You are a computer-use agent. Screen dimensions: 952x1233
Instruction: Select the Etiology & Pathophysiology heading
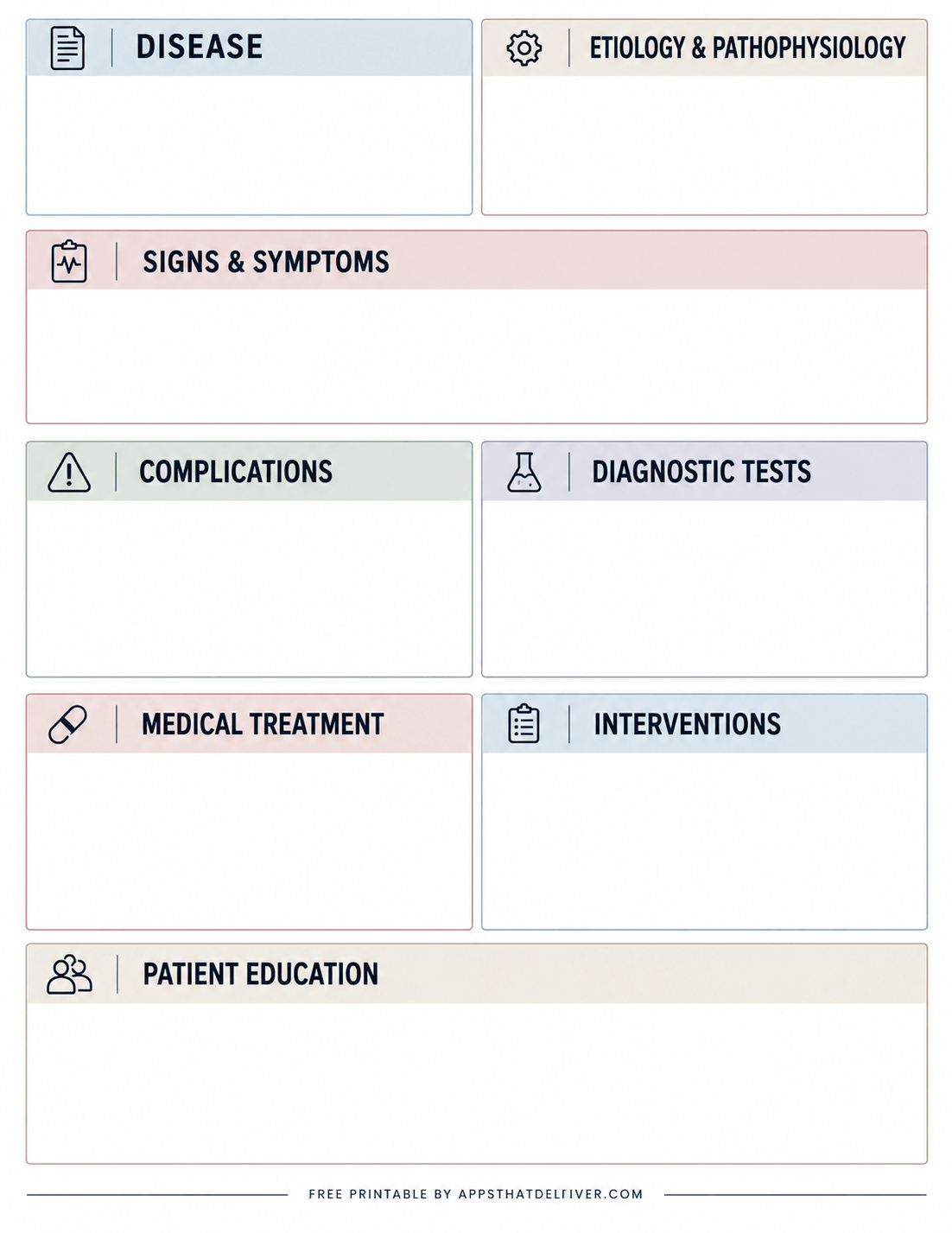coord(747,48)
